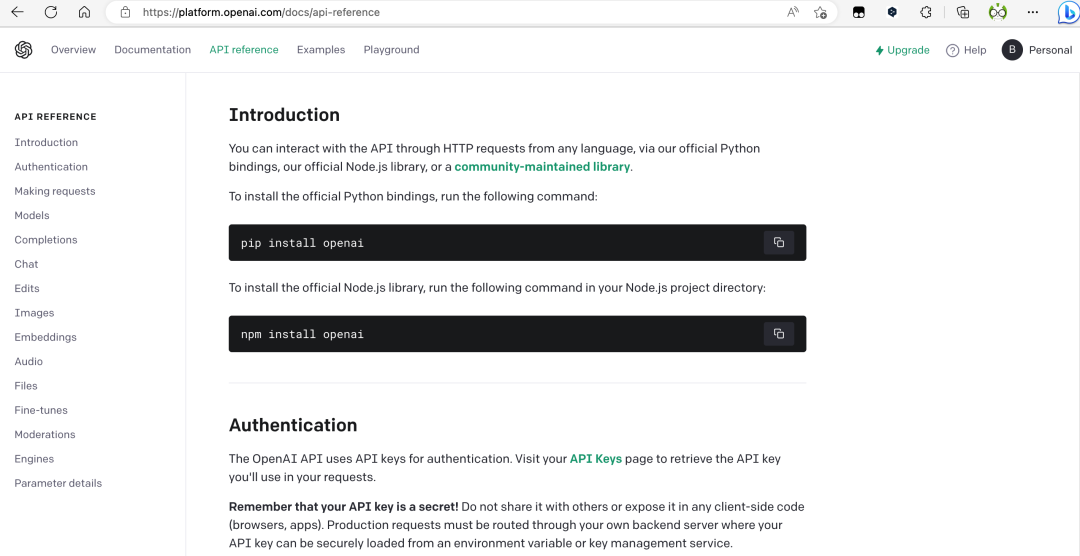
Task: Open the Examples tab
Action: coord(321,50)
